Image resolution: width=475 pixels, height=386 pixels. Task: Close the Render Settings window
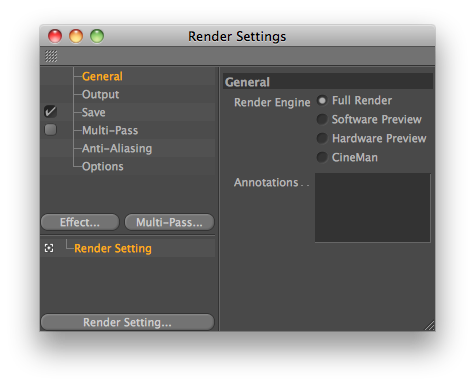pos(55,36)
